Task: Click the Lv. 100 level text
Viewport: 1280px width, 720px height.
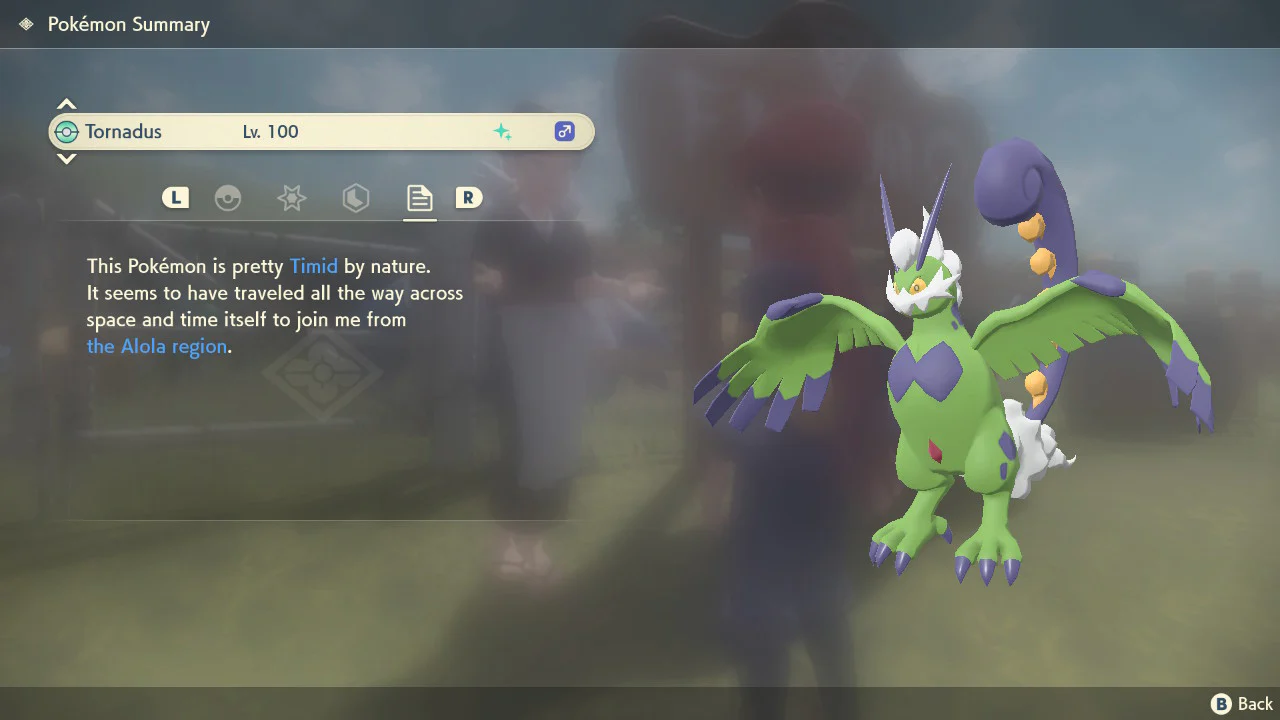Action: (271, 131)
